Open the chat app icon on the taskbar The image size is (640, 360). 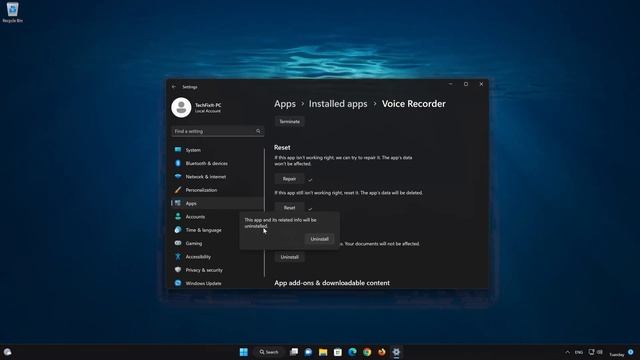[308, 352]
